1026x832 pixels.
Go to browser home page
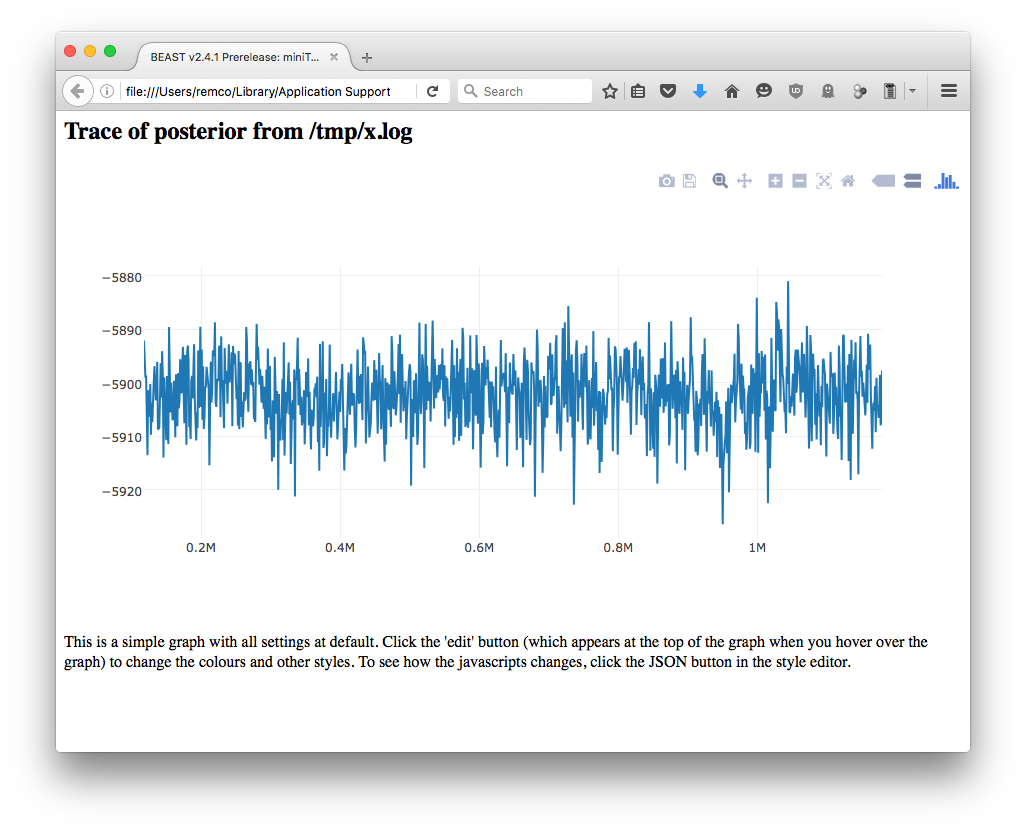point(732,92)
